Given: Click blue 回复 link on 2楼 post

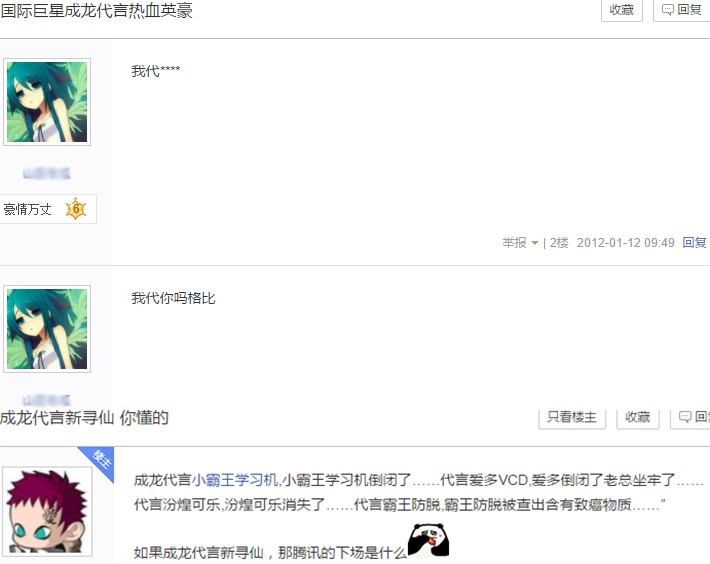Looking at the screenshot, I should [694, 243].
